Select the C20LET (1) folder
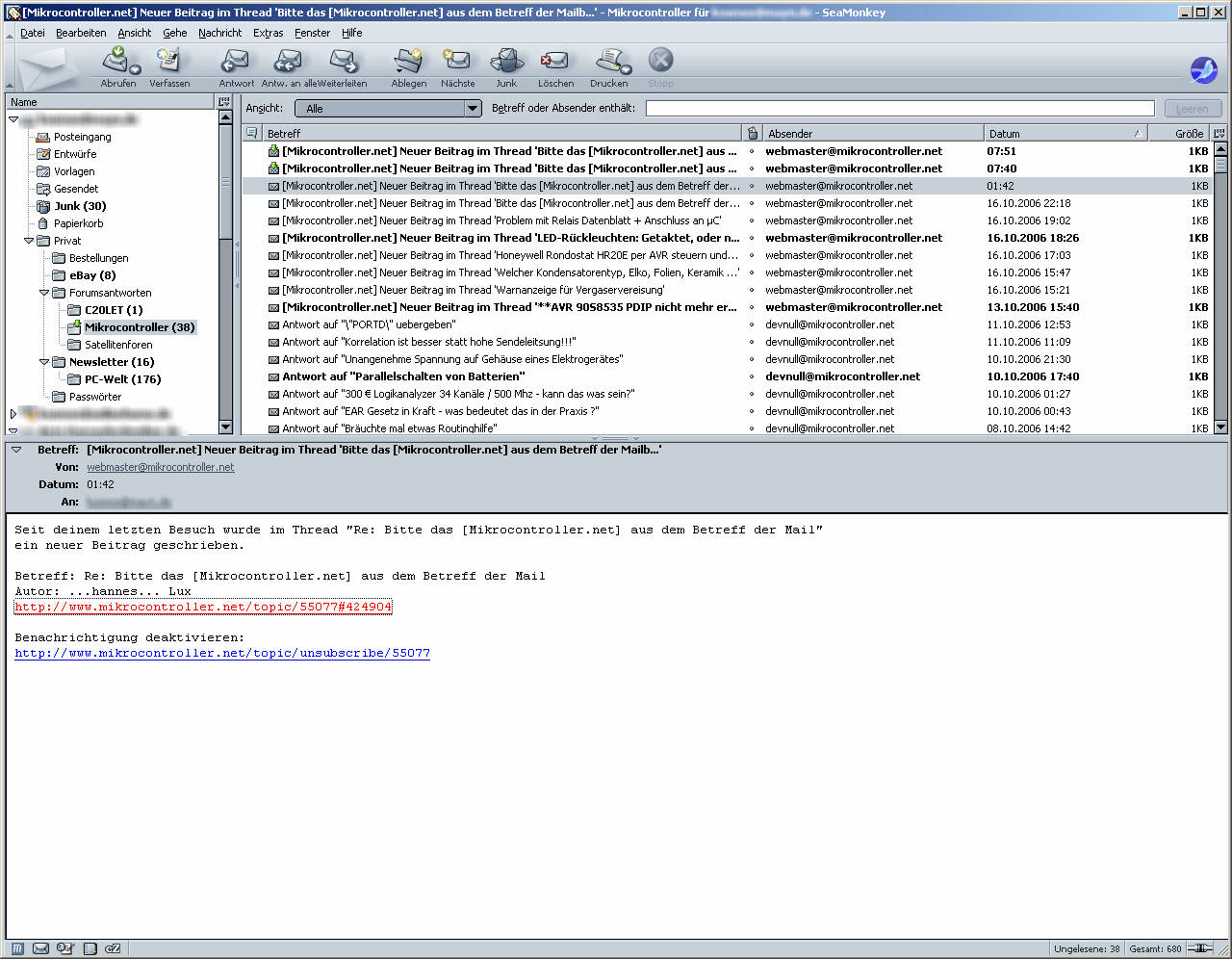 [x=114, y=310]
